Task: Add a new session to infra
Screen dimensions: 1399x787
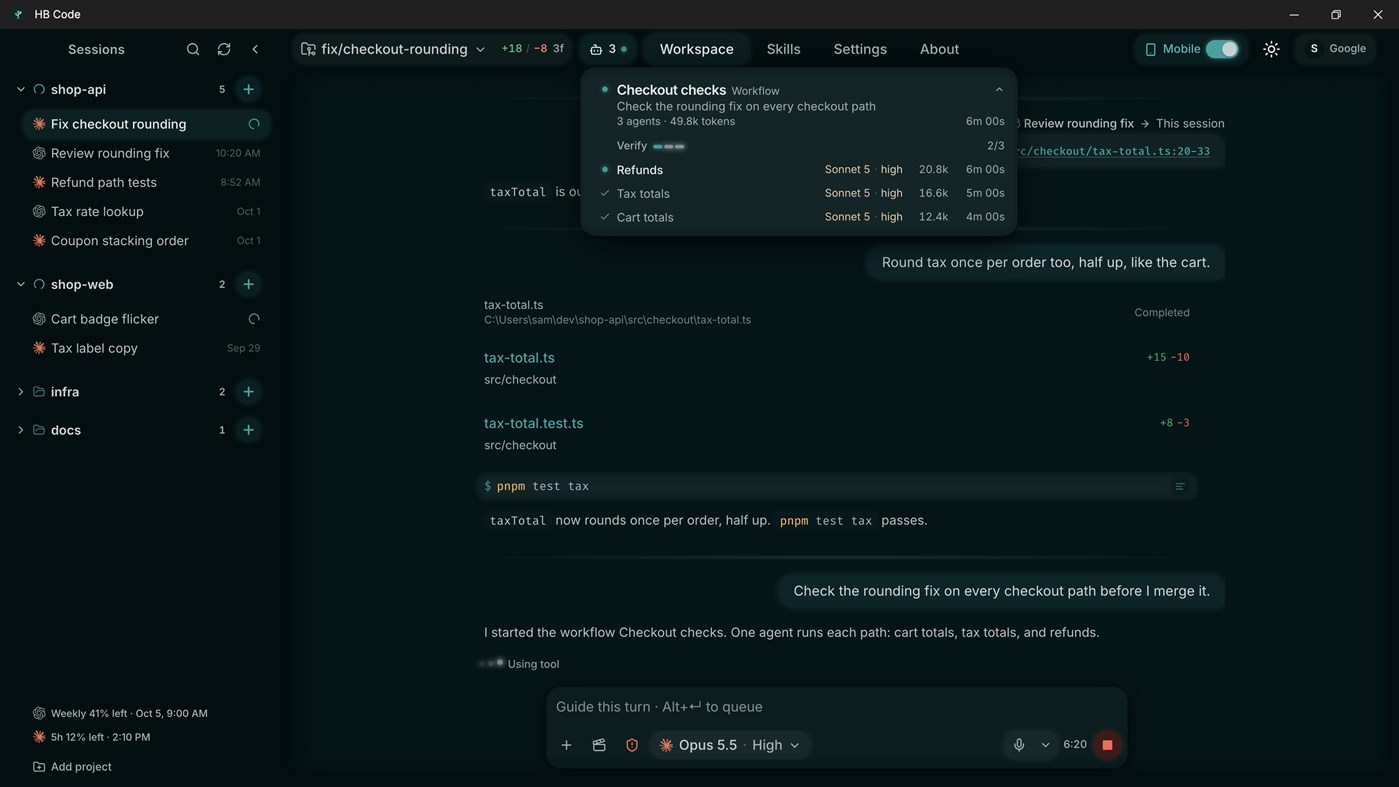Action: (248, 392)
